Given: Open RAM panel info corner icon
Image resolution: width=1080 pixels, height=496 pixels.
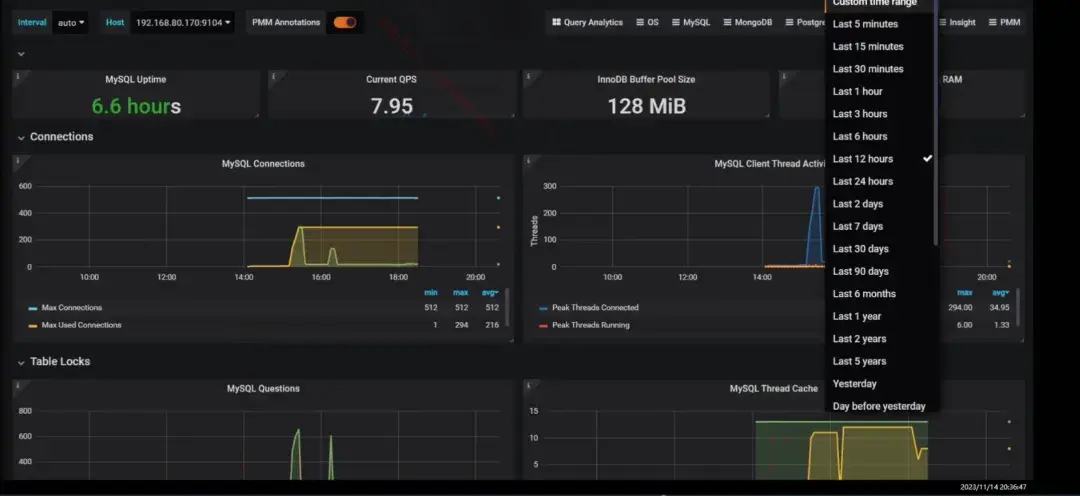Looking at the screenshot, I should [784, 76].
